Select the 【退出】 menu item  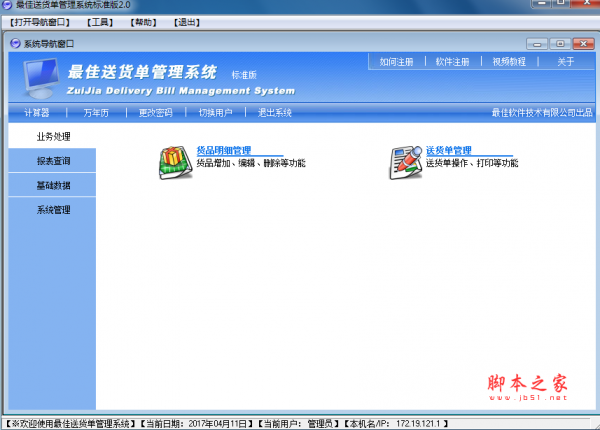click(x=187, y=22)
